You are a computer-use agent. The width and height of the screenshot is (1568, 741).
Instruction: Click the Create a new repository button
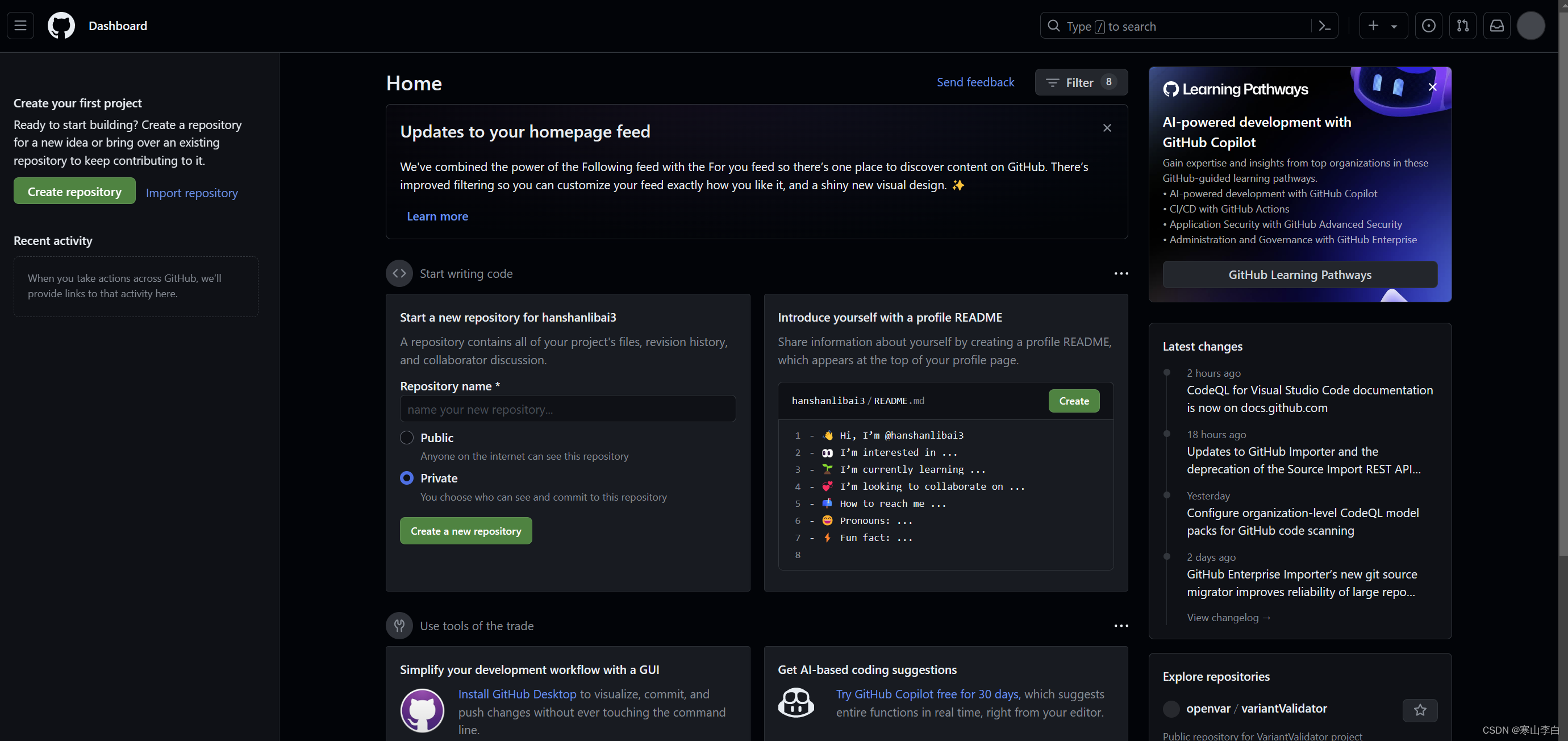[466, 530]
